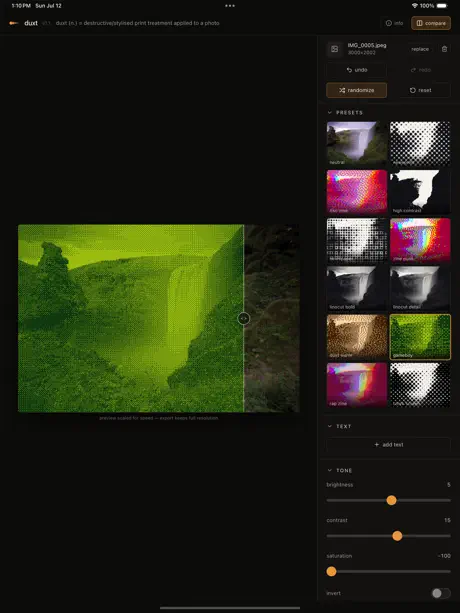Adjust the brightness slider handle

[391, 500]
